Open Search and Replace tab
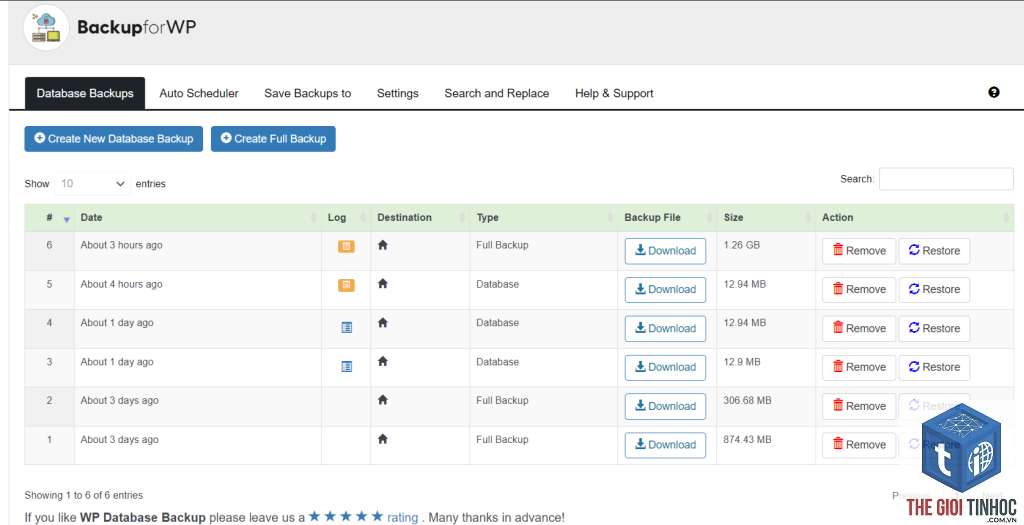Viewport: 1024px width, 525px height. (x=496, y=93)
